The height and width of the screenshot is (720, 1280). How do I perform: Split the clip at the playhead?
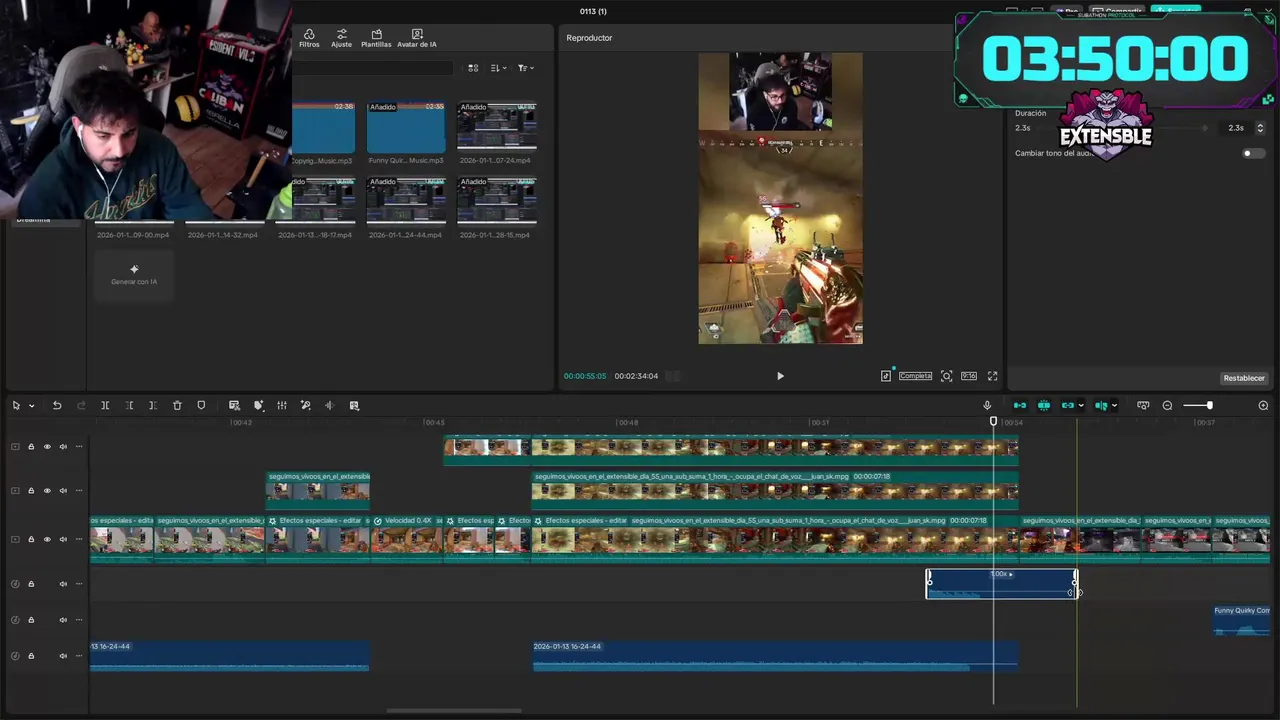105,405
